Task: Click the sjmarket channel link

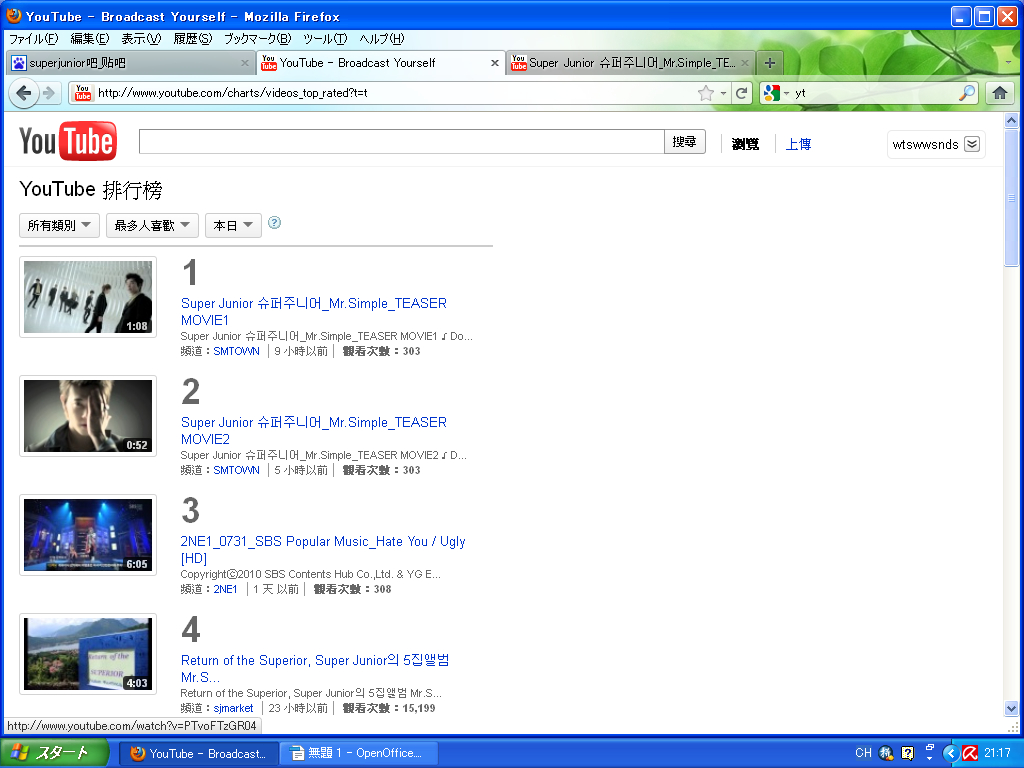Action: (233, 708)
